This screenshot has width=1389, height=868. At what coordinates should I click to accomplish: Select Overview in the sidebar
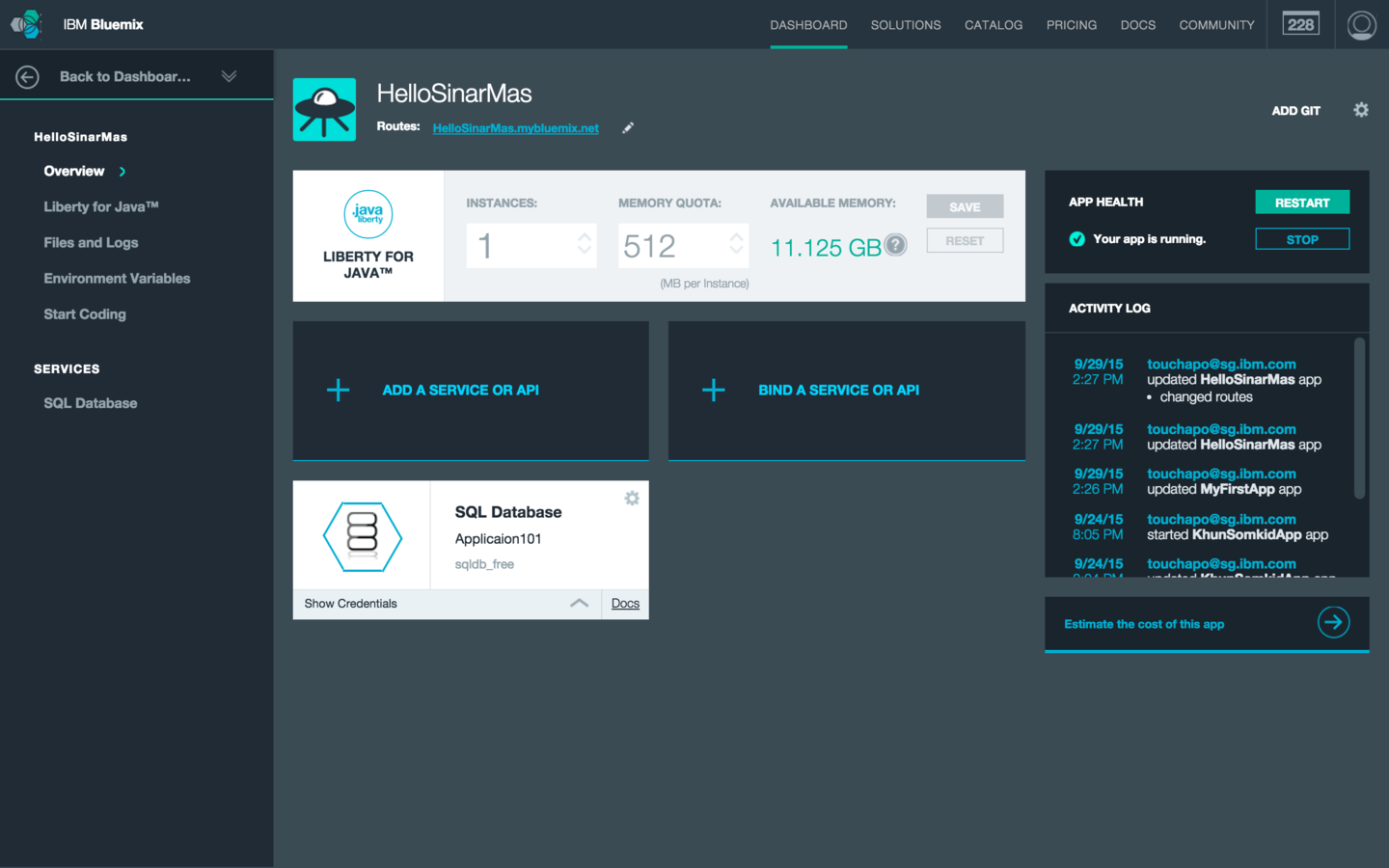point(74,171)
